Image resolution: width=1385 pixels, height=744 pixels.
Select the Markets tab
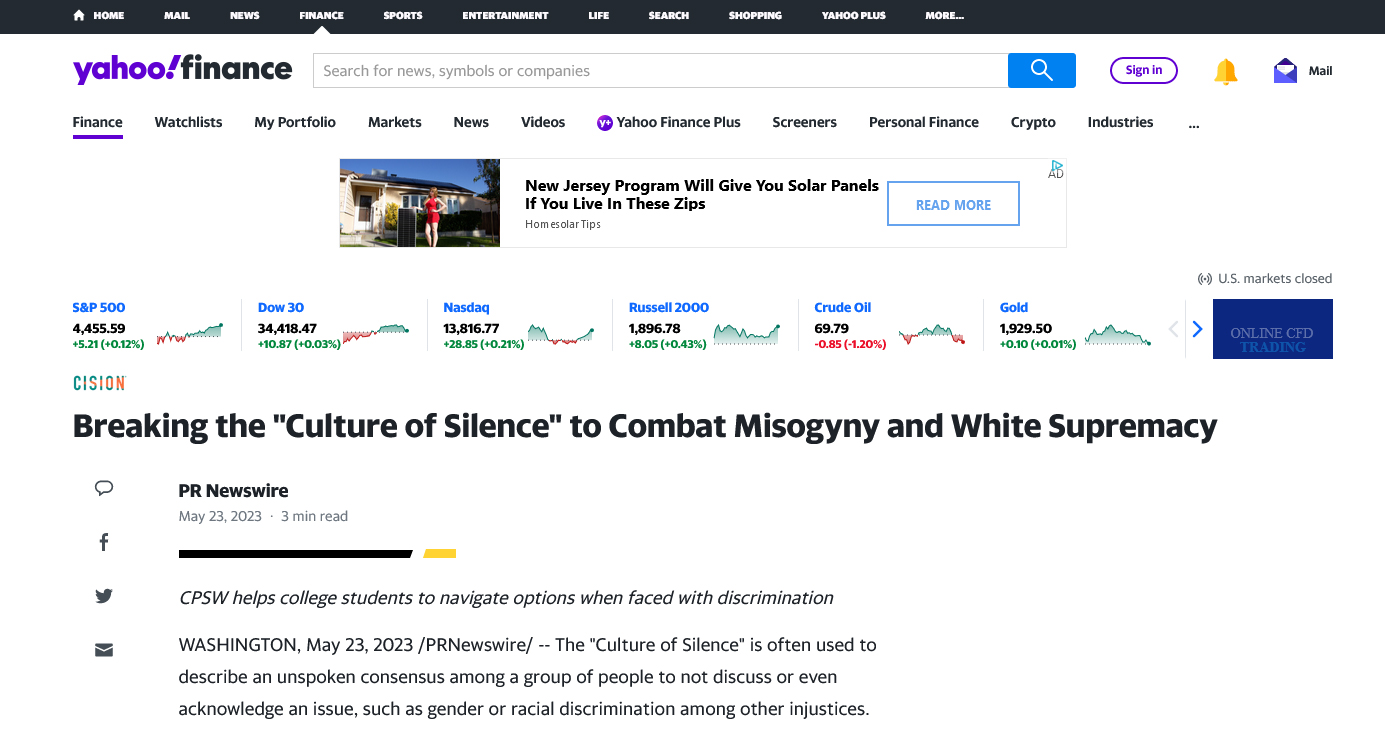(395, 122)
